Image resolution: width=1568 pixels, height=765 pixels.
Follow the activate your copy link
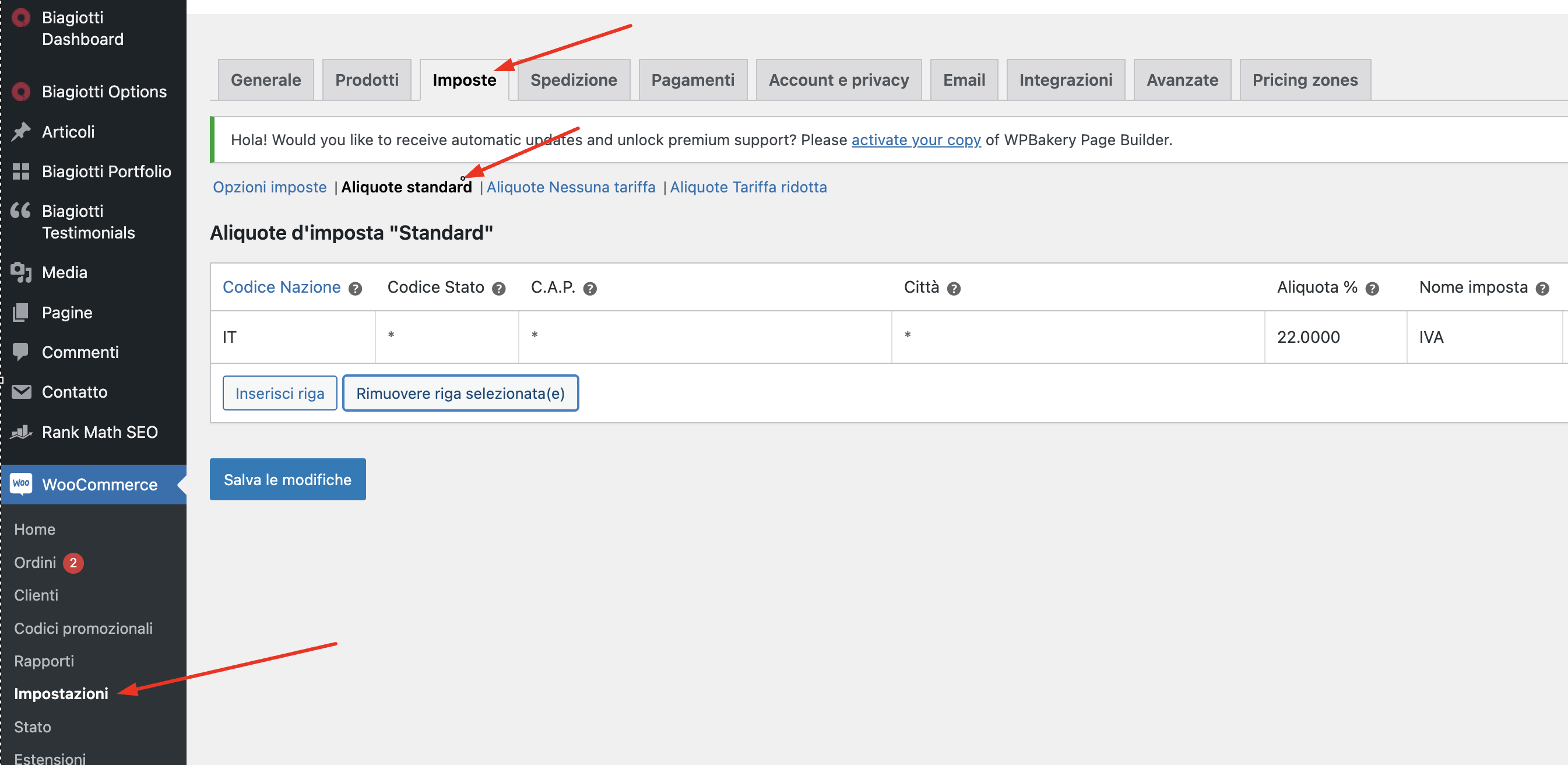pyautogui.click(x=916, y=139)
